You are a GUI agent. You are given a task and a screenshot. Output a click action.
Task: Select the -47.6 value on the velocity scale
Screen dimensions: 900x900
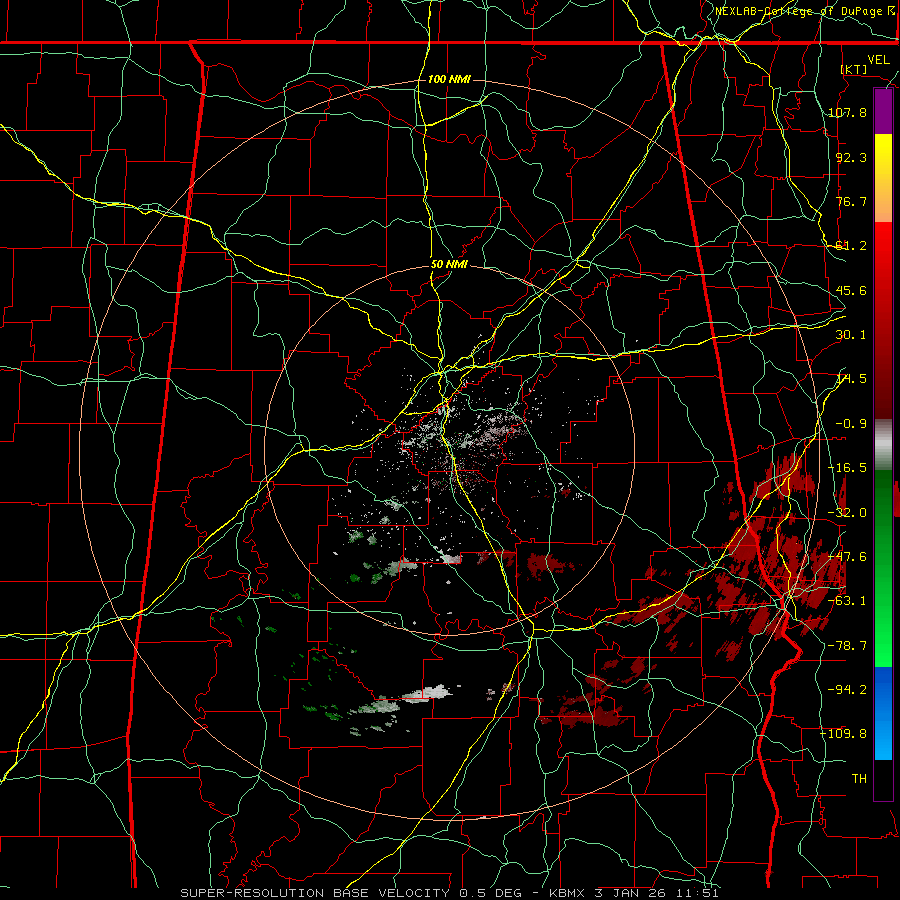click(x=847, y=557)
